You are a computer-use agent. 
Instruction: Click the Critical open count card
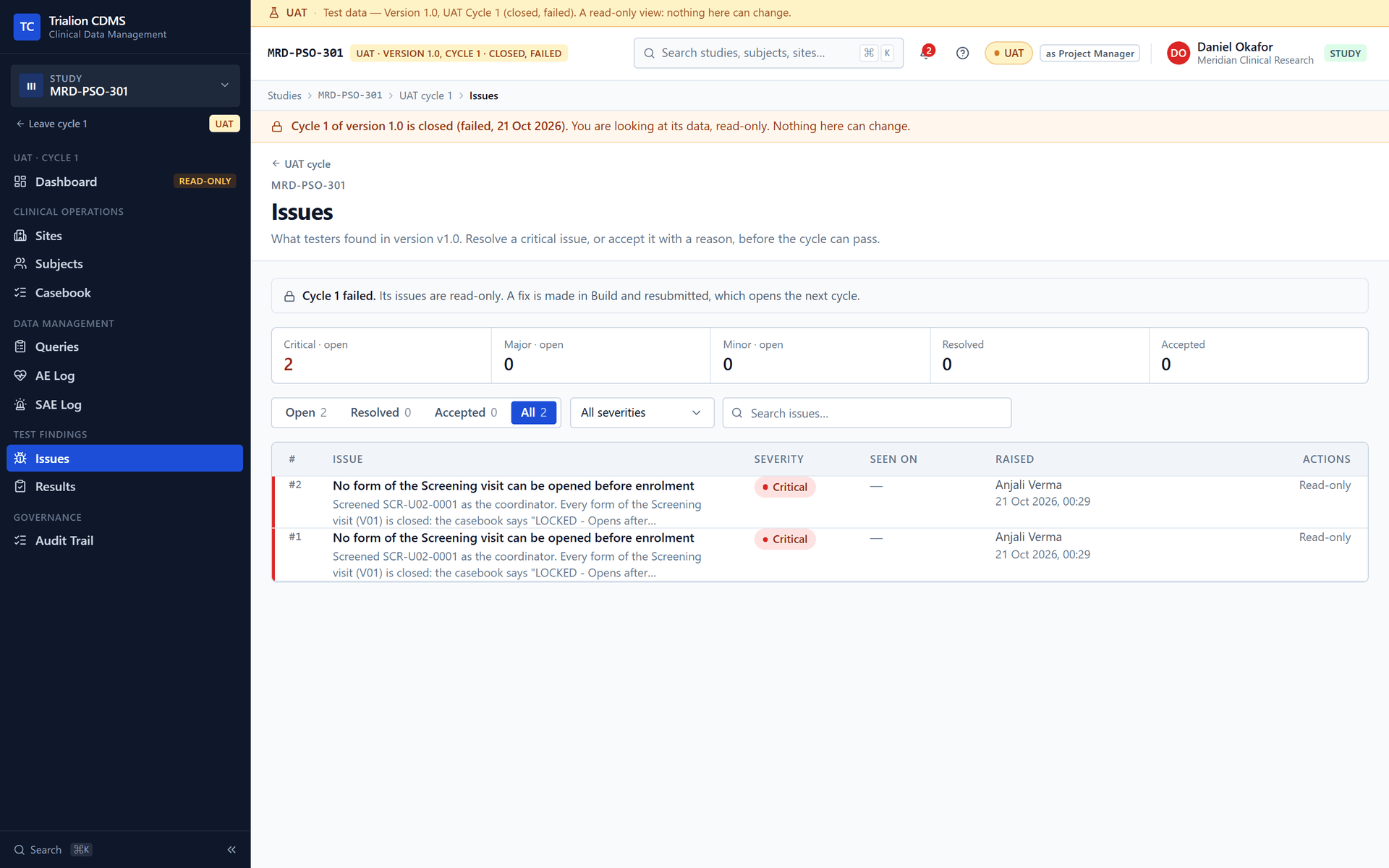click(381, 355)
